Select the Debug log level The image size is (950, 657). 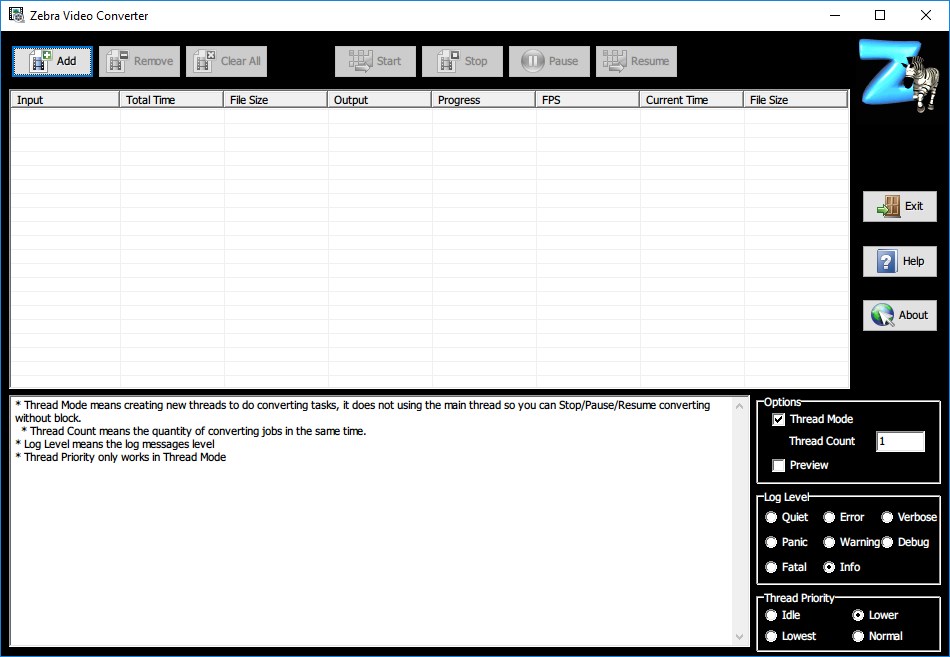click(x=888, y=542)
